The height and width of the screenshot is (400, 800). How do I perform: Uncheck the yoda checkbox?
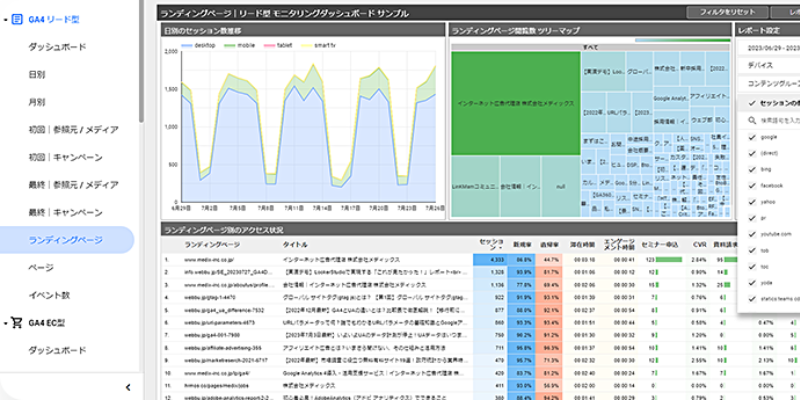click(x=752, y=283)
